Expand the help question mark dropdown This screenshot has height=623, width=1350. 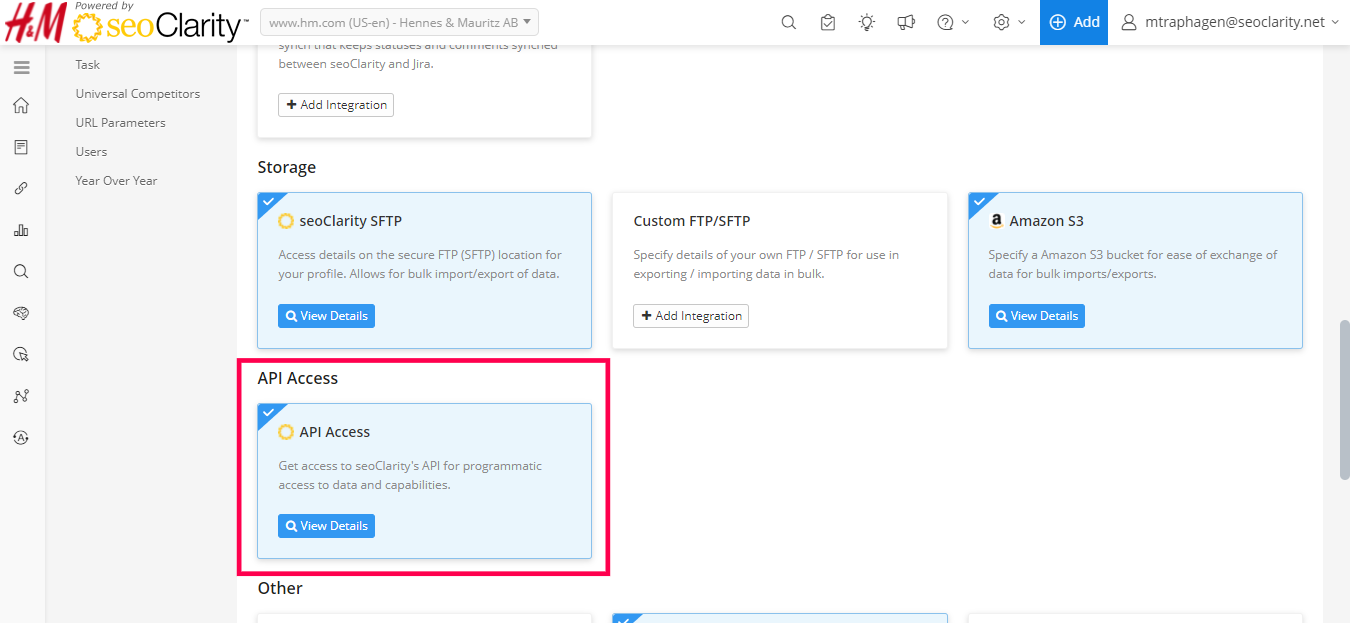[x=953, y=22]
